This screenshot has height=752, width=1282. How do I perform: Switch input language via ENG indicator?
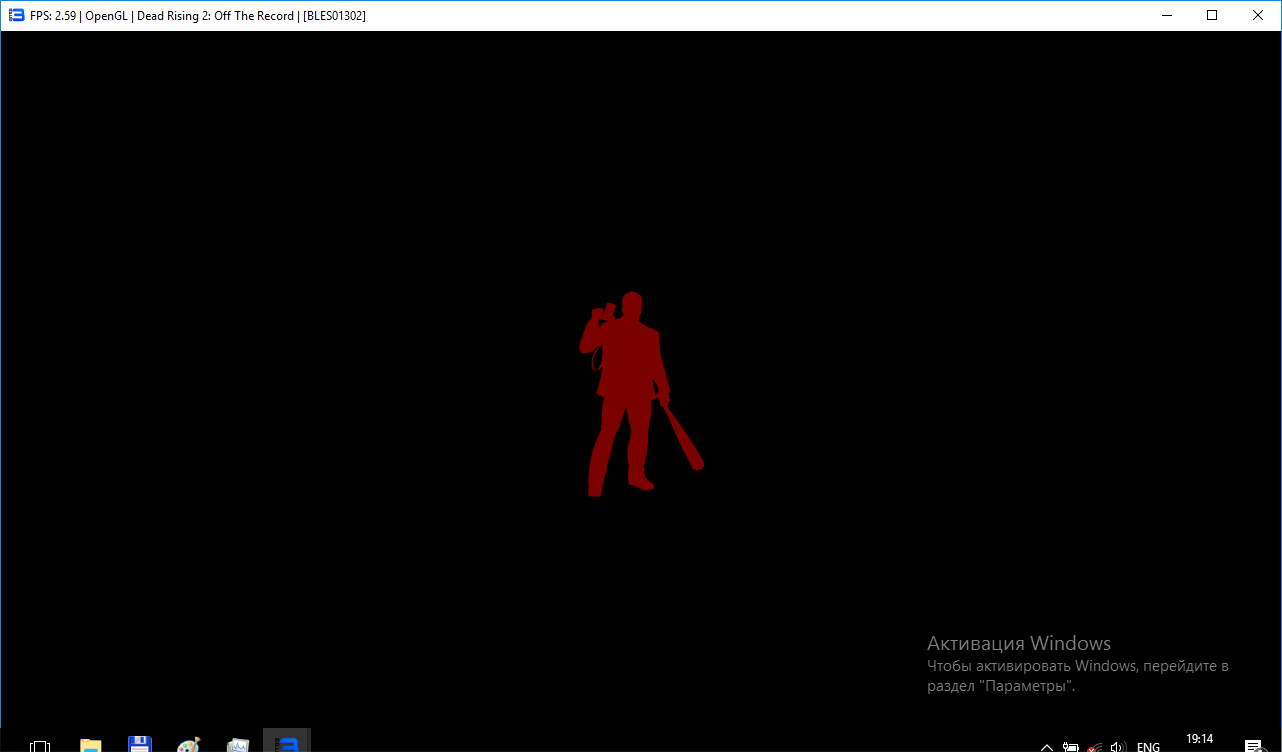coord(1149,747)
